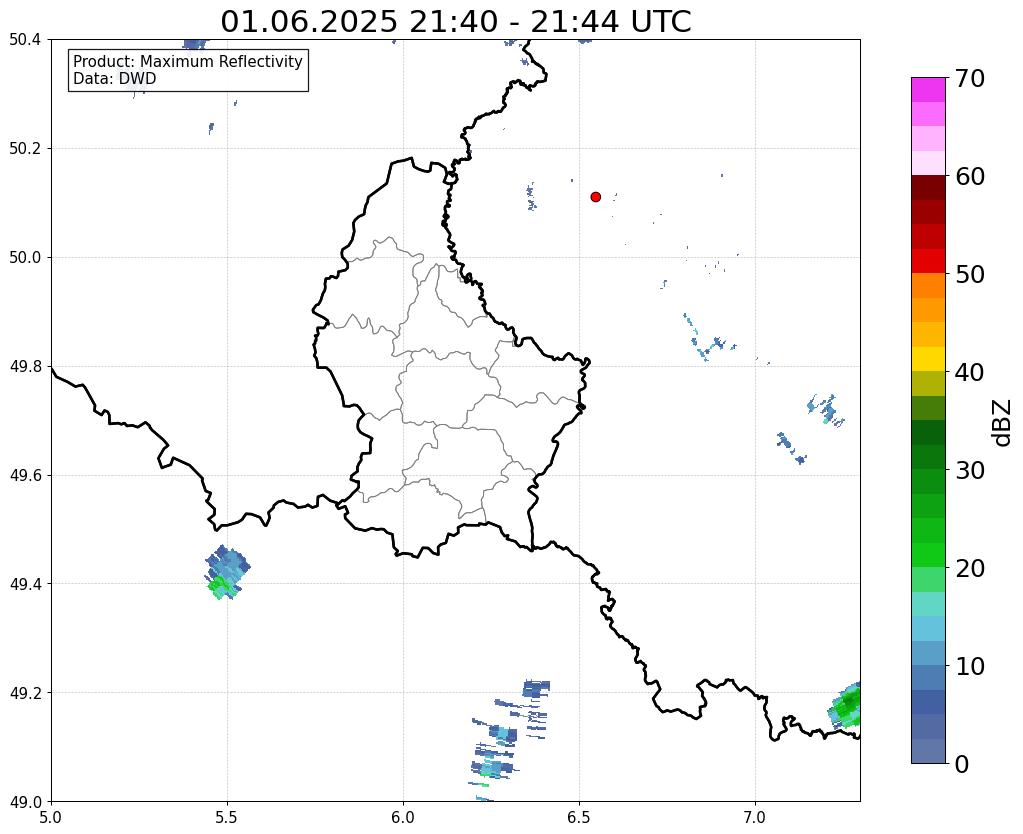The height and width of the screenshot is (834, 1023).
Task: Click the latitude axis label 49.0
Action: (25, 802)
